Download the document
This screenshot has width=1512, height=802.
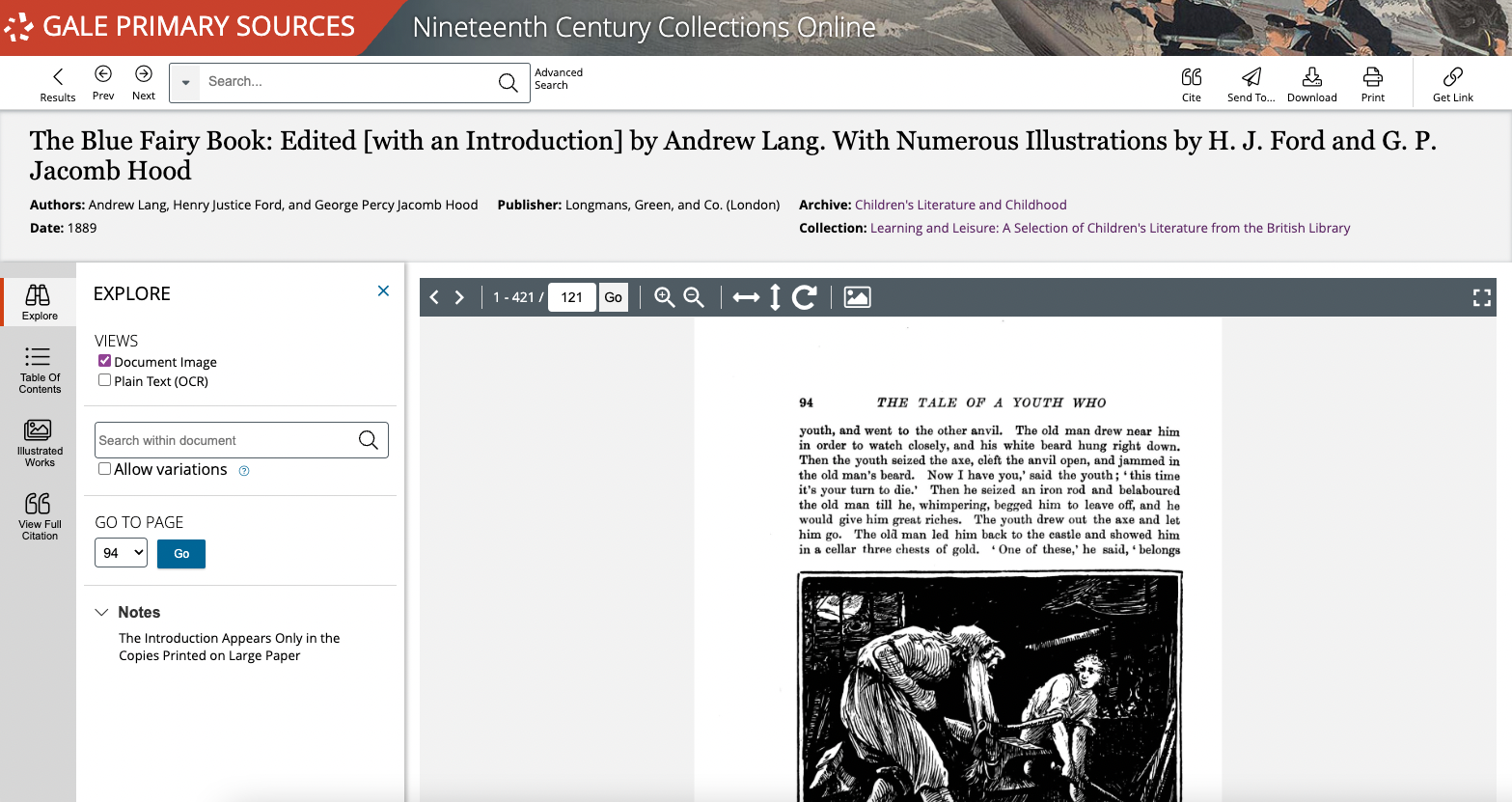pos(1312,84)
